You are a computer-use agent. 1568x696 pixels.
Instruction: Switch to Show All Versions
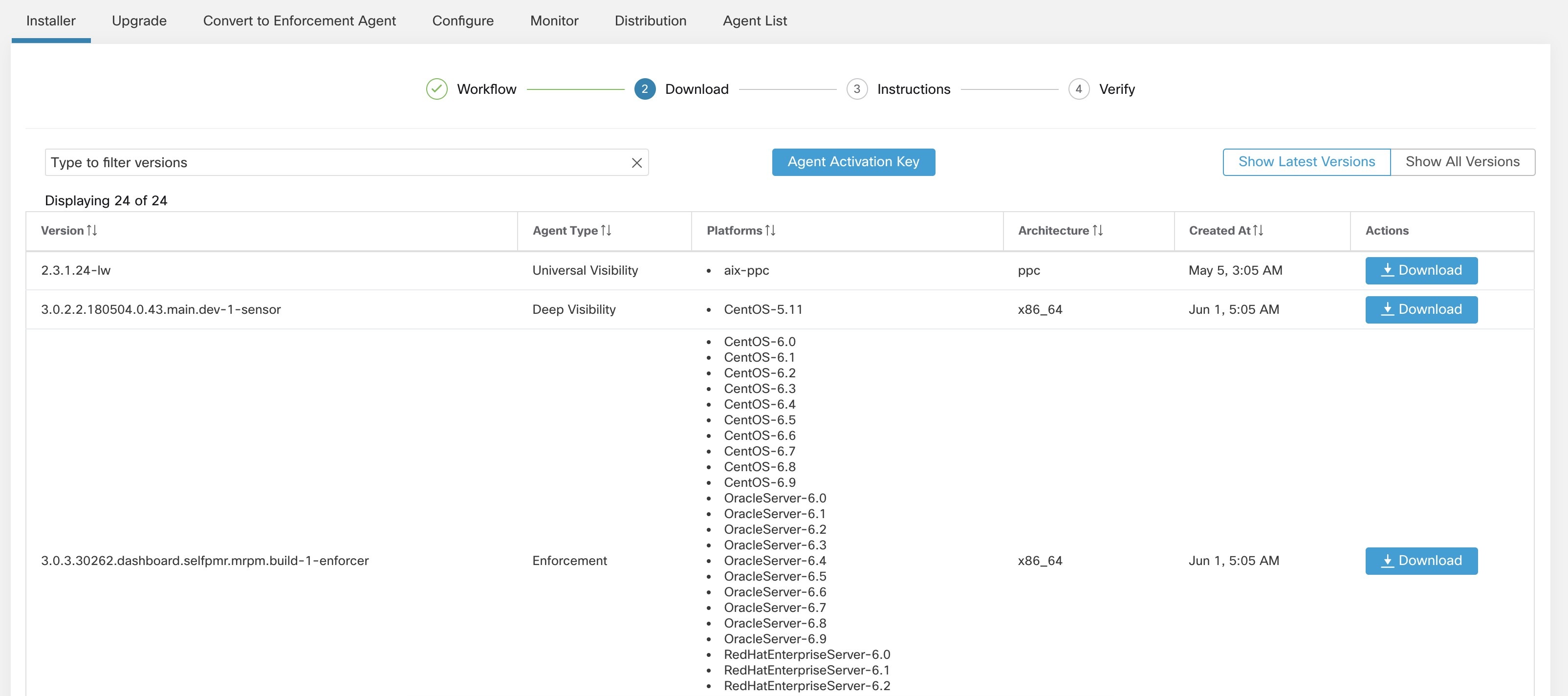1462,162
